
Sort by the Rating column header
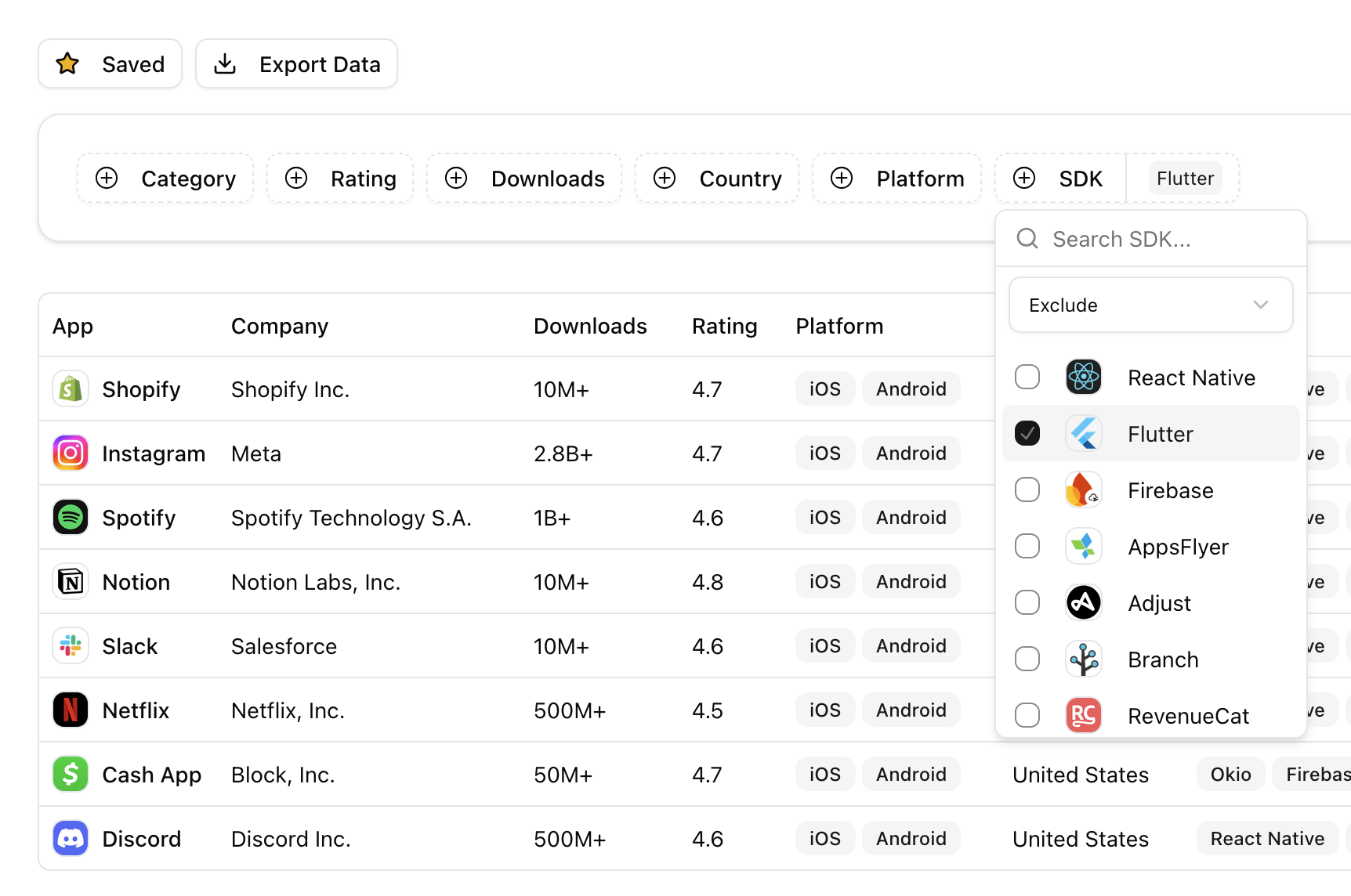724,326
